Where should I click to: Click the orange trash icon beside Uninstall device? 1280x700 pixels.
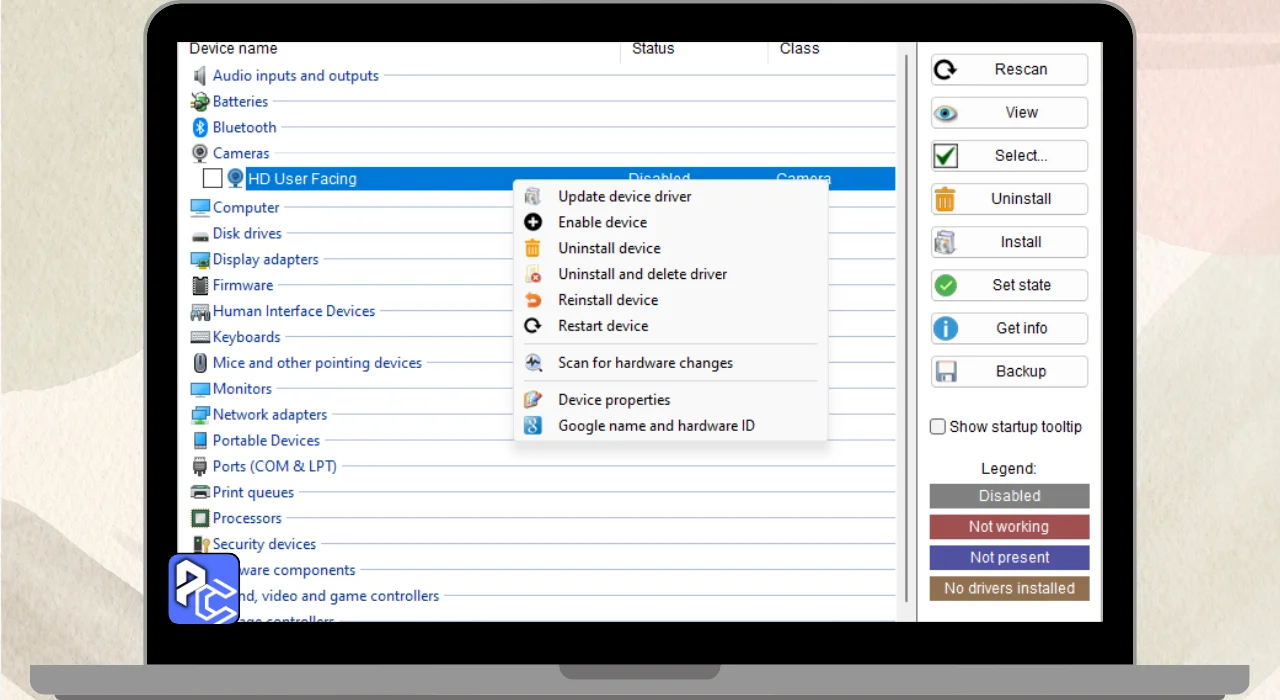[x=533, y=248]
